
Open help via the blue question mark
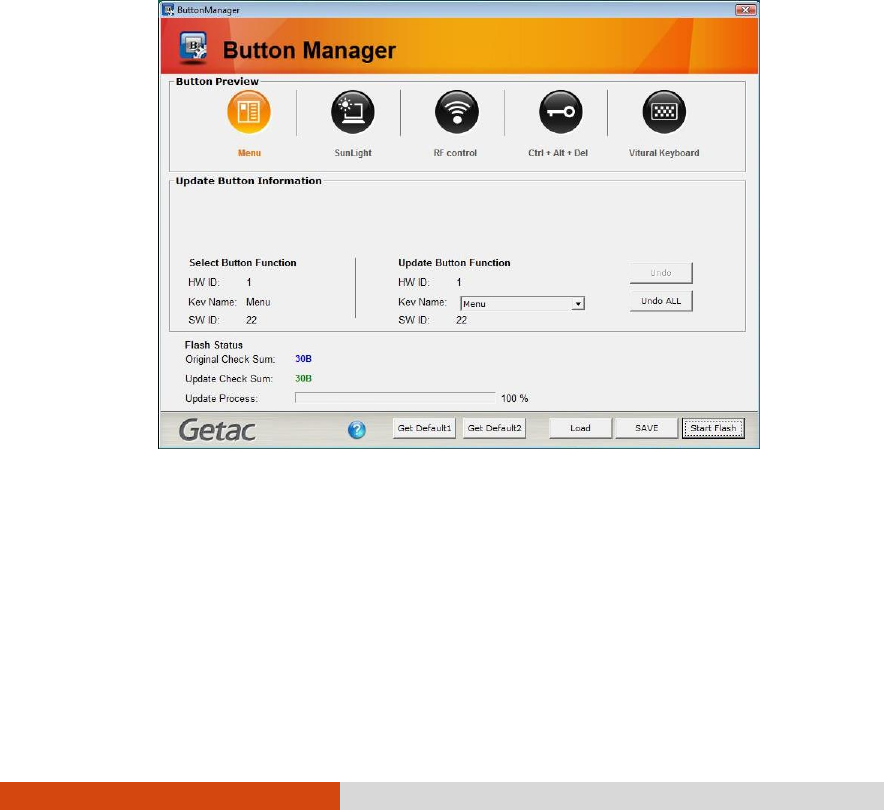(357, 430)
